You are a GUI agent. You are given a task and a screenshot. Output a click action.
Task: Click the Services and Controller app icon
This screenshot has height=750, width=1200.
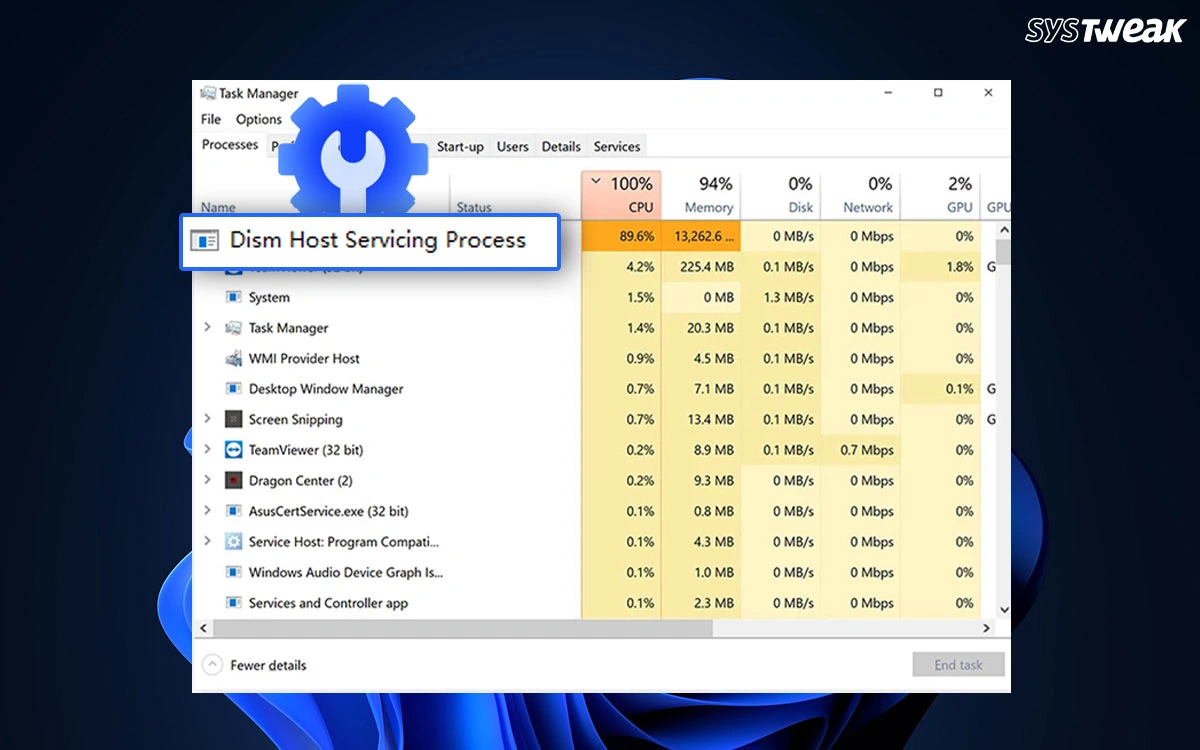(232, 603)
